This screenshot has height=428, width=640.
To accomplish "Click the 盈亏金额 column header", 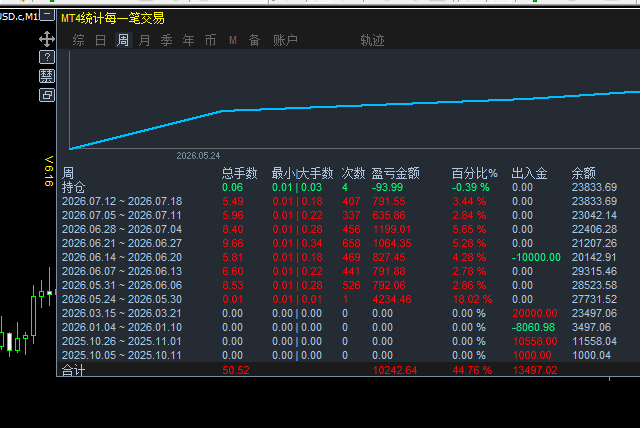I will coord(396,173).
